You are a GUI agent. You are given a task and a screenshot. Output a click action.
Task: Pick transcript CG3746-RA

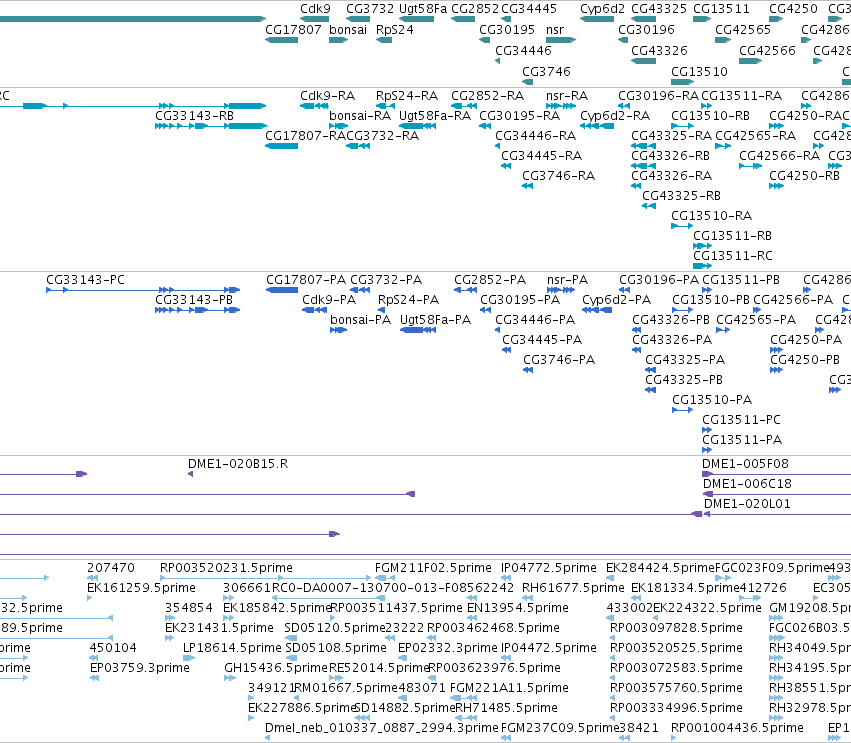[558, 176]
